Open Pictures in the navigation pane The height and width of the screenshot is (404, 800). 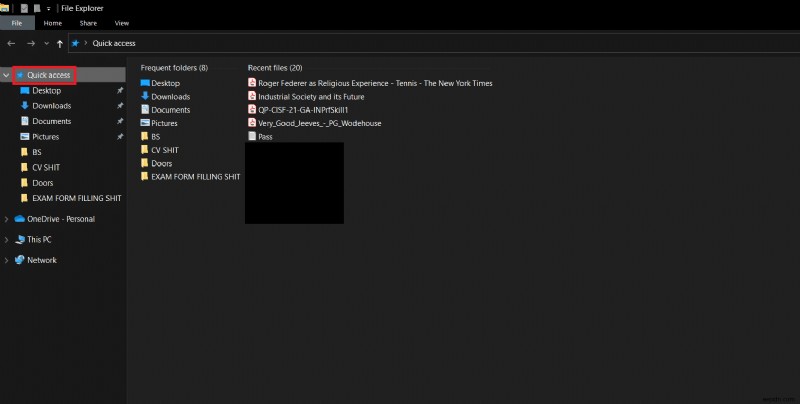(45, 136)
